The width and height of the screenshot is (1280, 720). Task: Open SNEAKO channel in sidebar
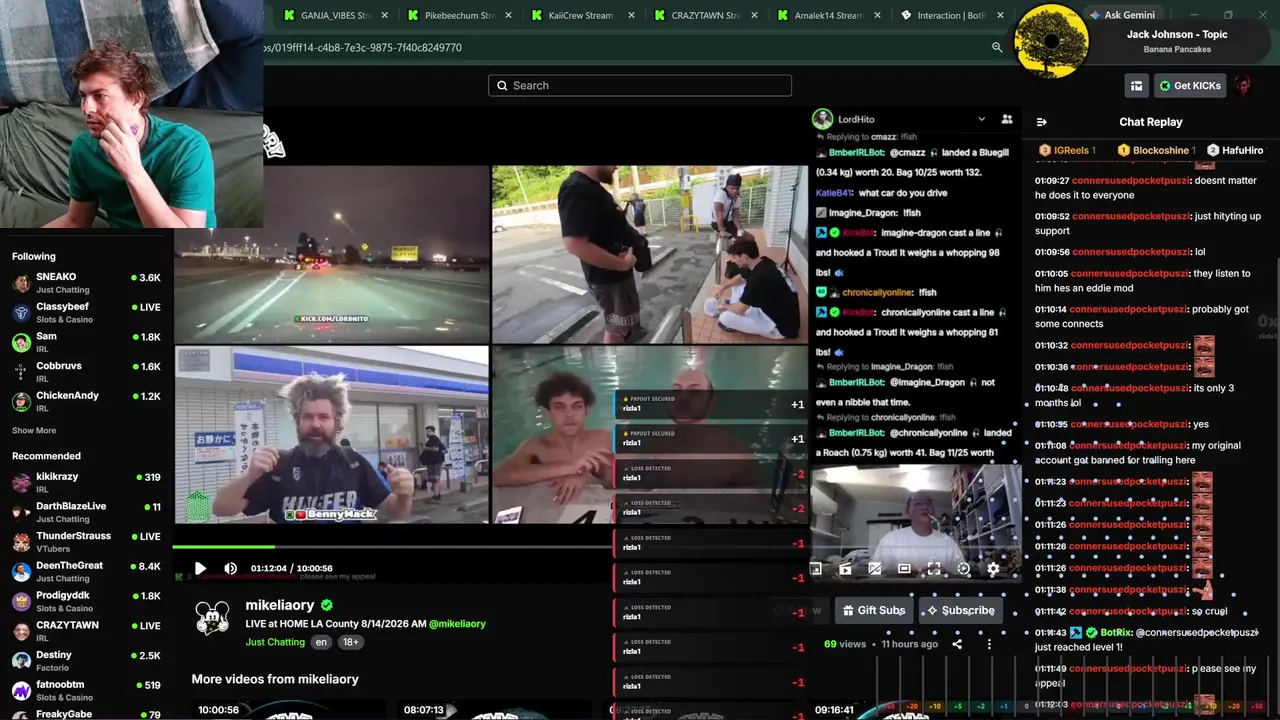[86, 283]
